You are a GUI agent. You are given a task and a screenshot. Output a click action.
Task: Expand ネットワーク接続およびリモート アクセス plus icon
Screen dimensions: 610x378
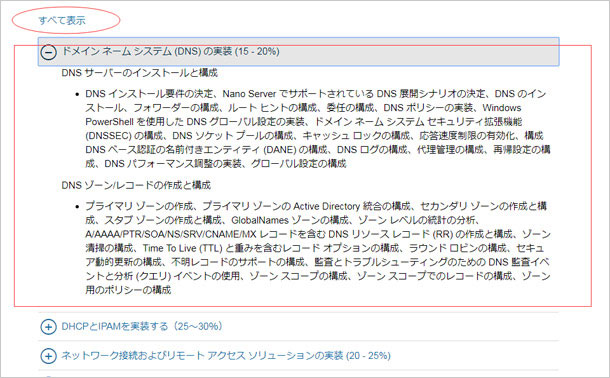(x=48, y=356)
